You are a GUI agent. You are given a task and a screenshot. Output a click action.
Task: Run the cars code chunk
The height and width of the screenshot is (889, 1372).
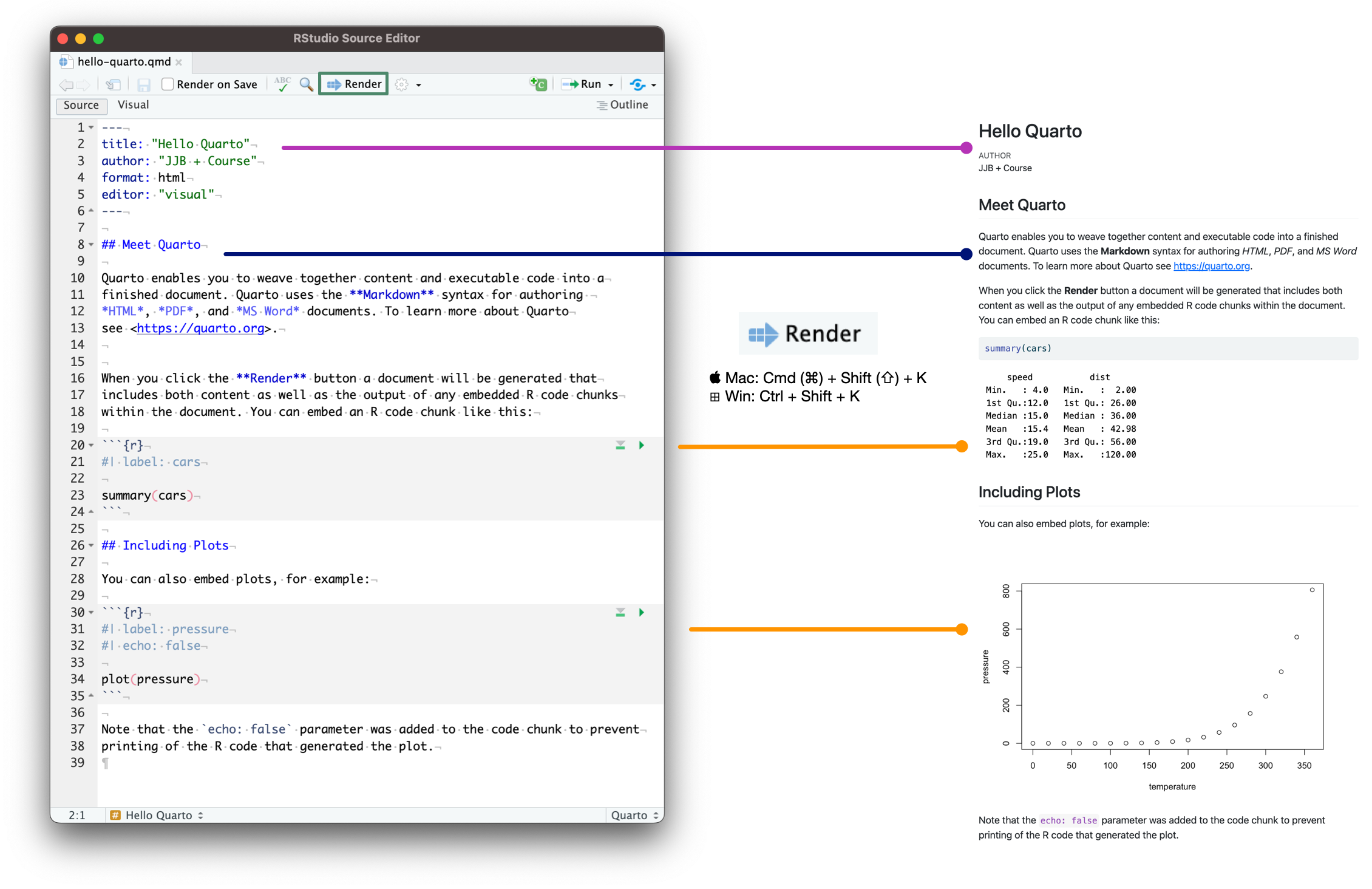click(642, 445)
